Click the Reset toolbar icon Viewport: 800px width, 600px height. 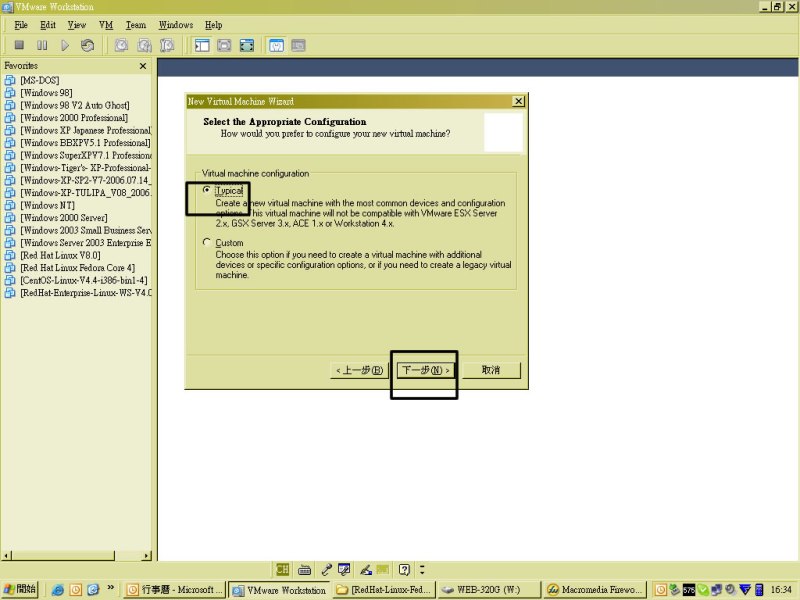click(87, 45)
